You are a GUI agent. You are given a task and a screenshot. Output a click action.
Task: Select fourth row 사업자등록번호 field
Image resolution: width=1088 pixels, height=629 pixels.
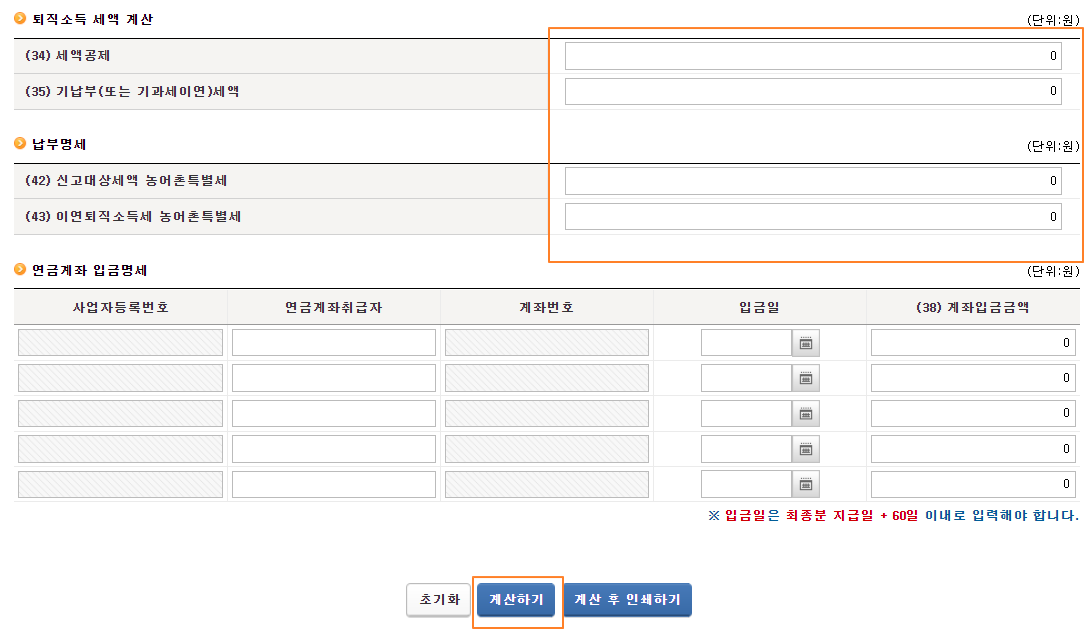[x=121, y=449]
